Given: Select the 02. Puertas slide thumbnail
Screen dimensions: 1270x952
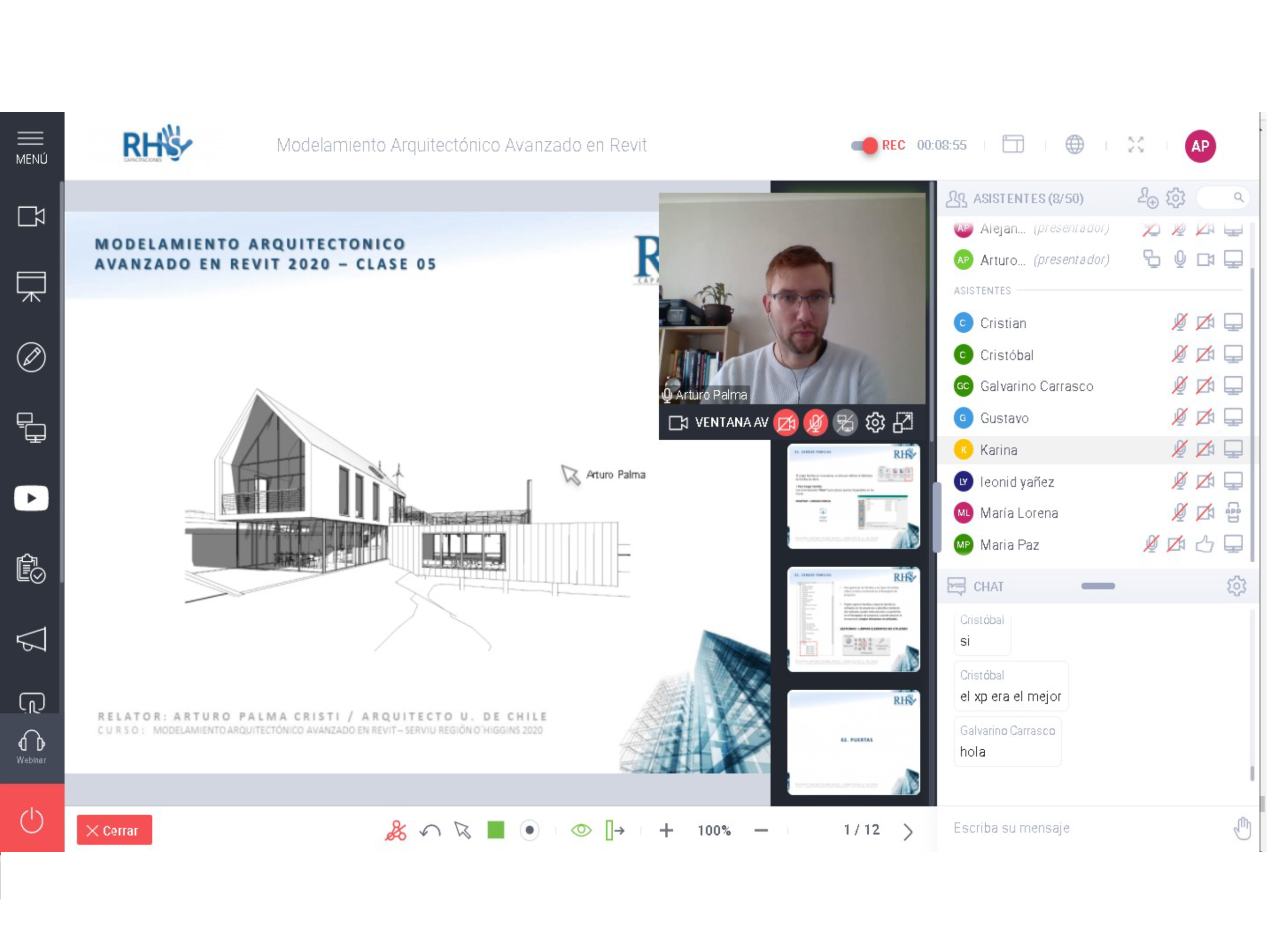Looking at the screenshot, I should tap(854, 743).
